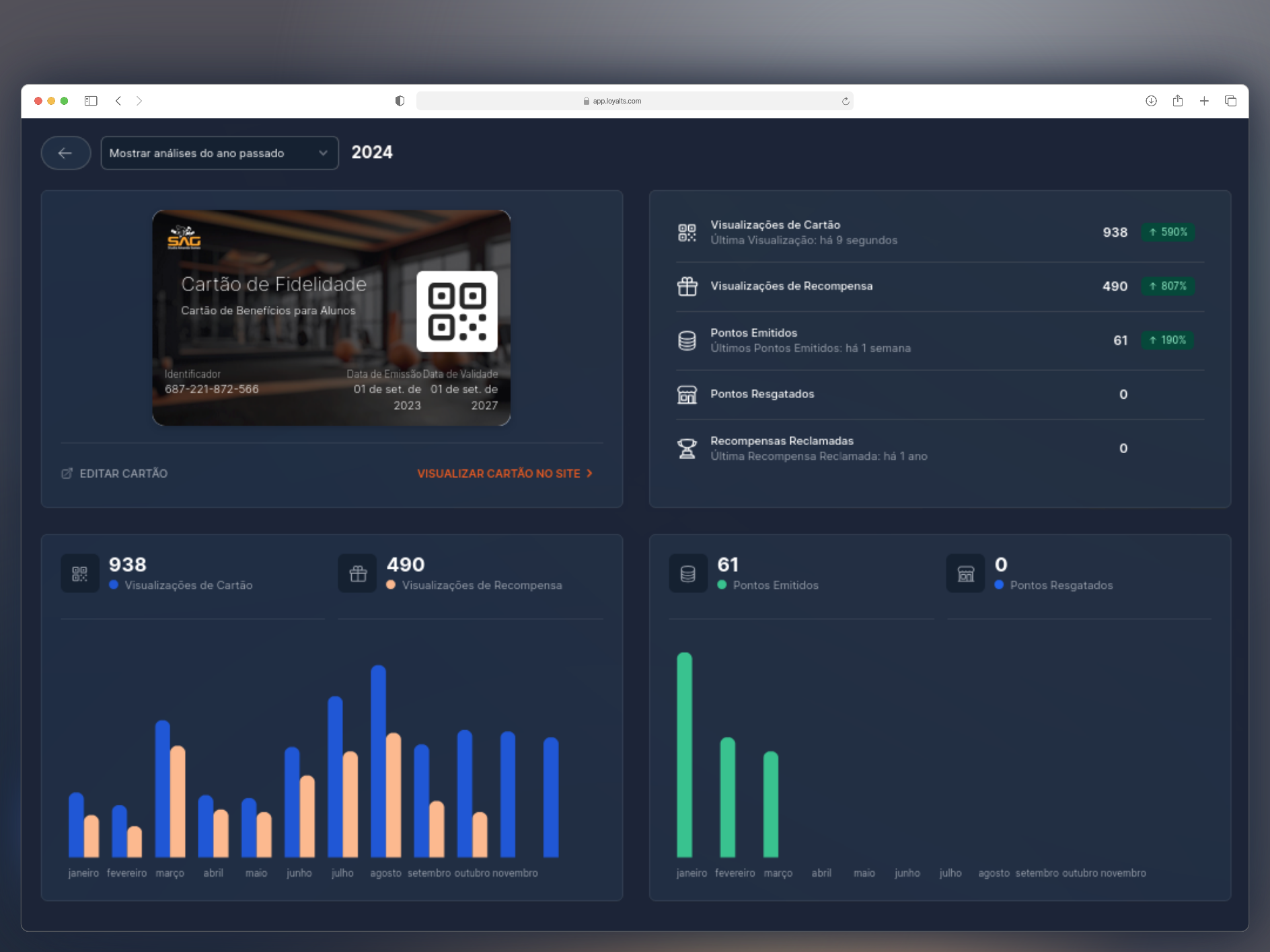The height and width of the screenshot is (952, 1270).
Task: Click the gift icon beside Visualizações de Recompensa row
Action: pyautogui.click(x=687, y=286)
